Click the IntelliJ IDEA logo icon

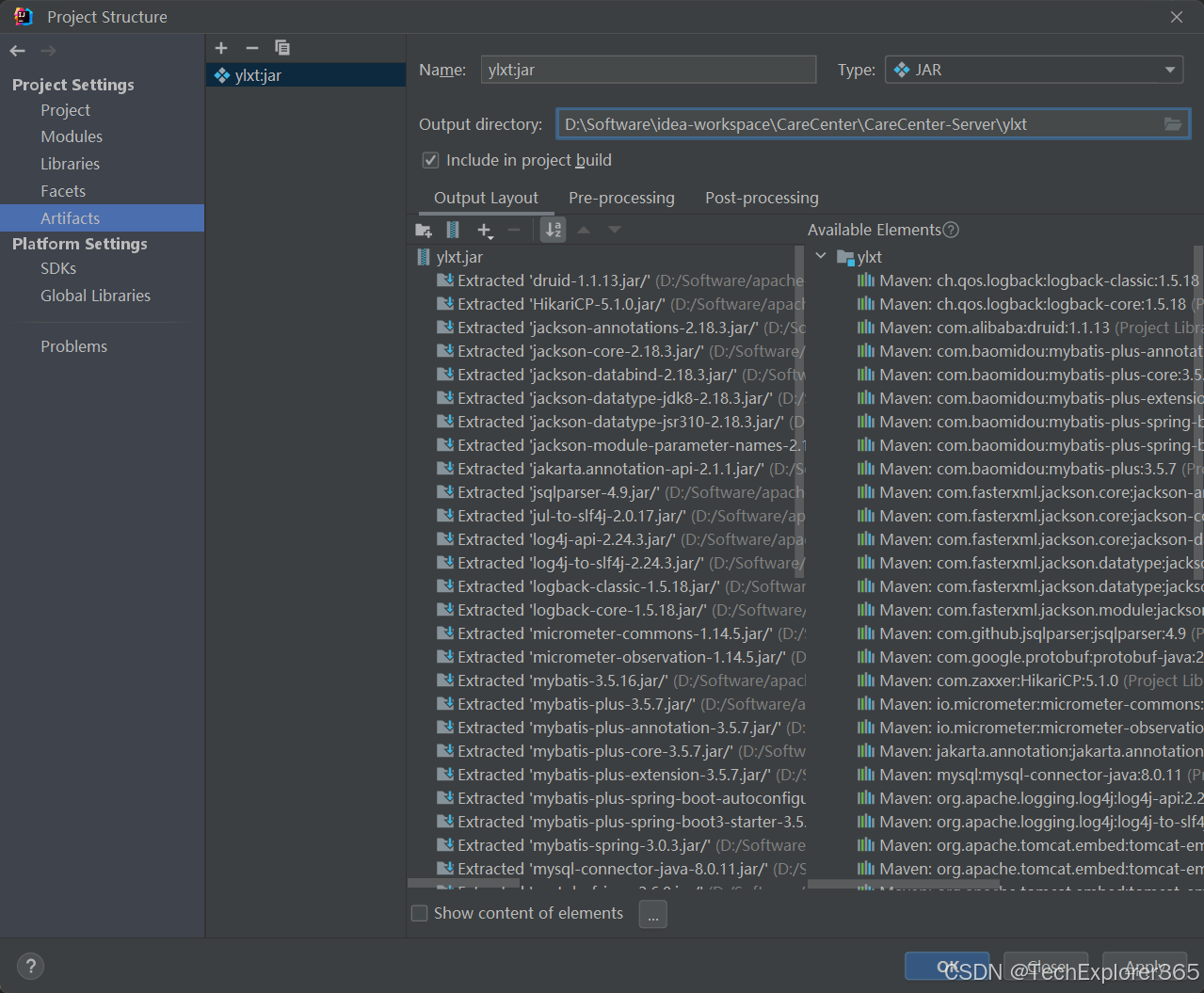(24, 16)
